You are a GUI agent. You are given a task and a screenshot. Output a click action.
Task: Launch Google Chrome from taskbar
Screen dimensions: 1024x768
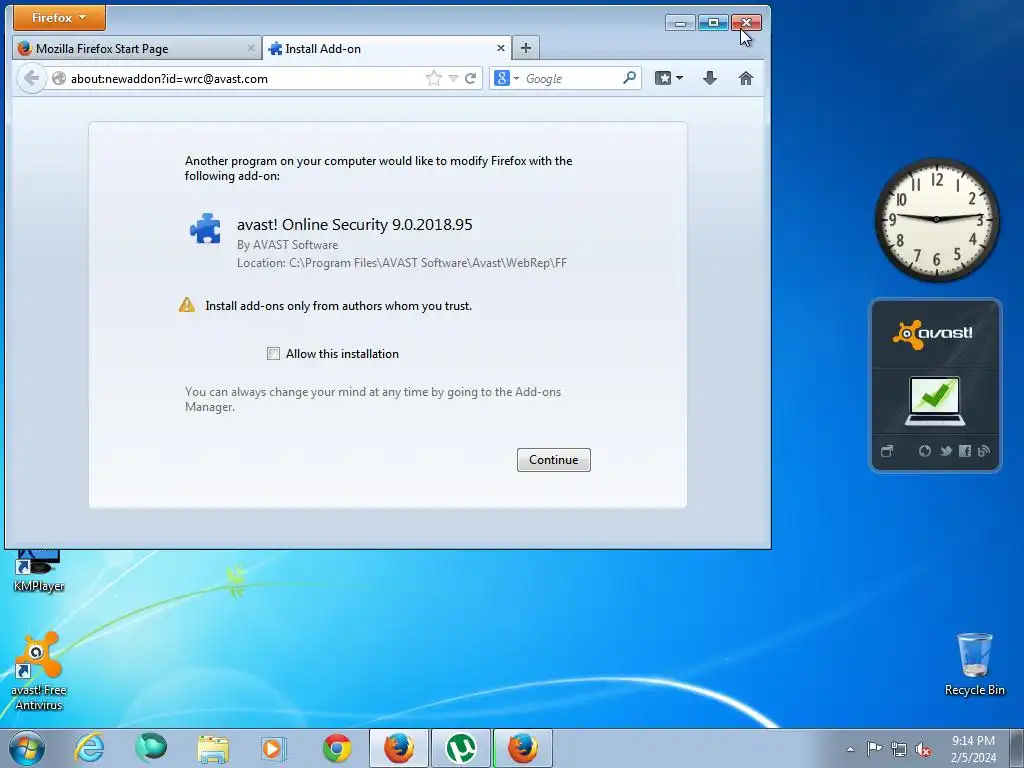(336, 748)
